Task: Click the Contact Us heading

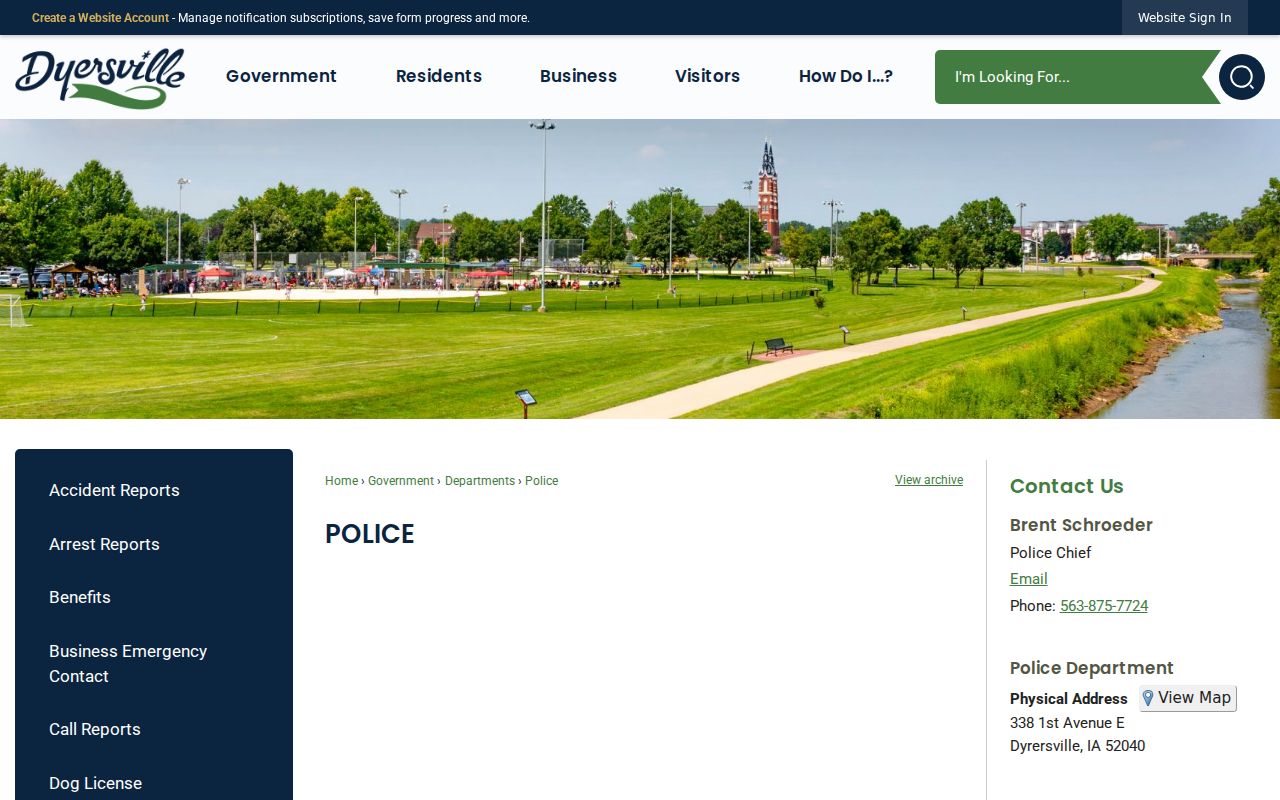Action: 1067,486
